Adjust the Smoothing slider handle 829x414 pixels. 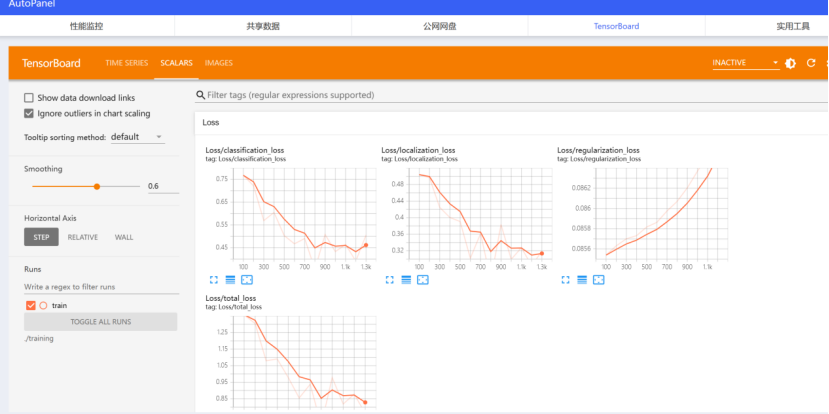pyautogui.click(x=97, y=186)
